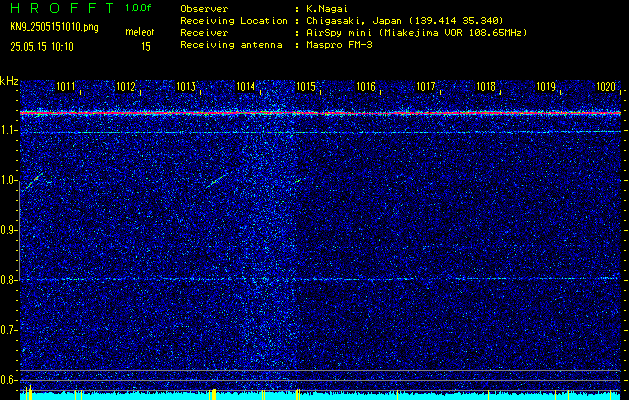
Task: Click the 1014 time marker
Action: coord(246,86)
